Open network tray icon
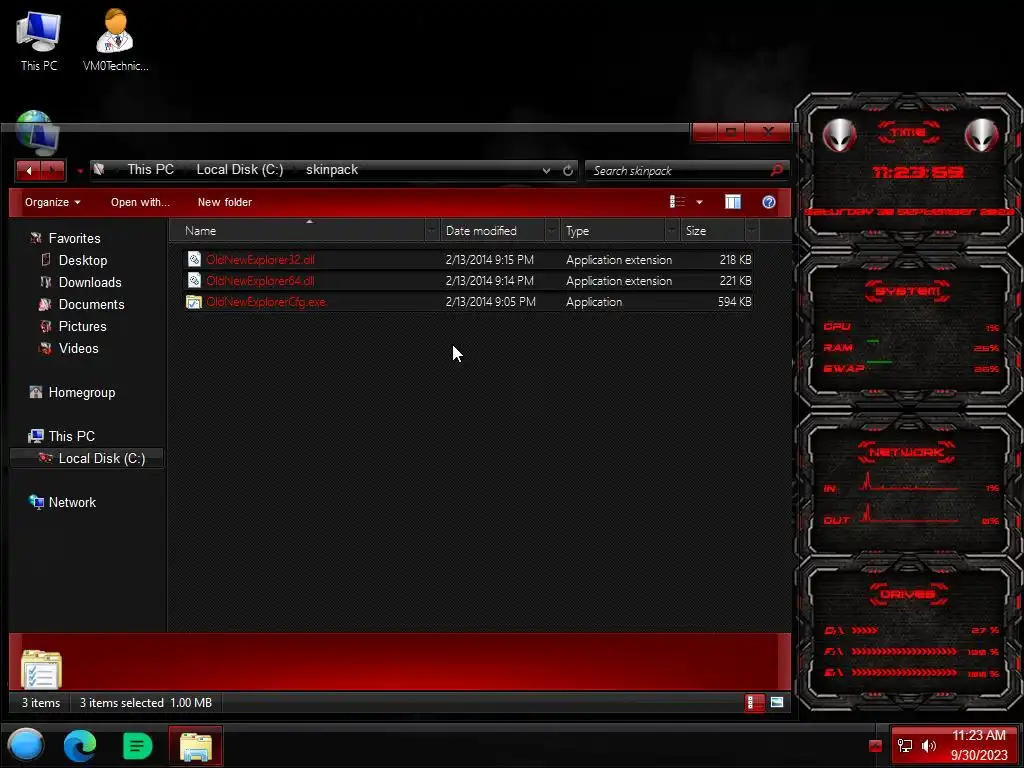Screen dimensions: 1024x768 (905, 746)
